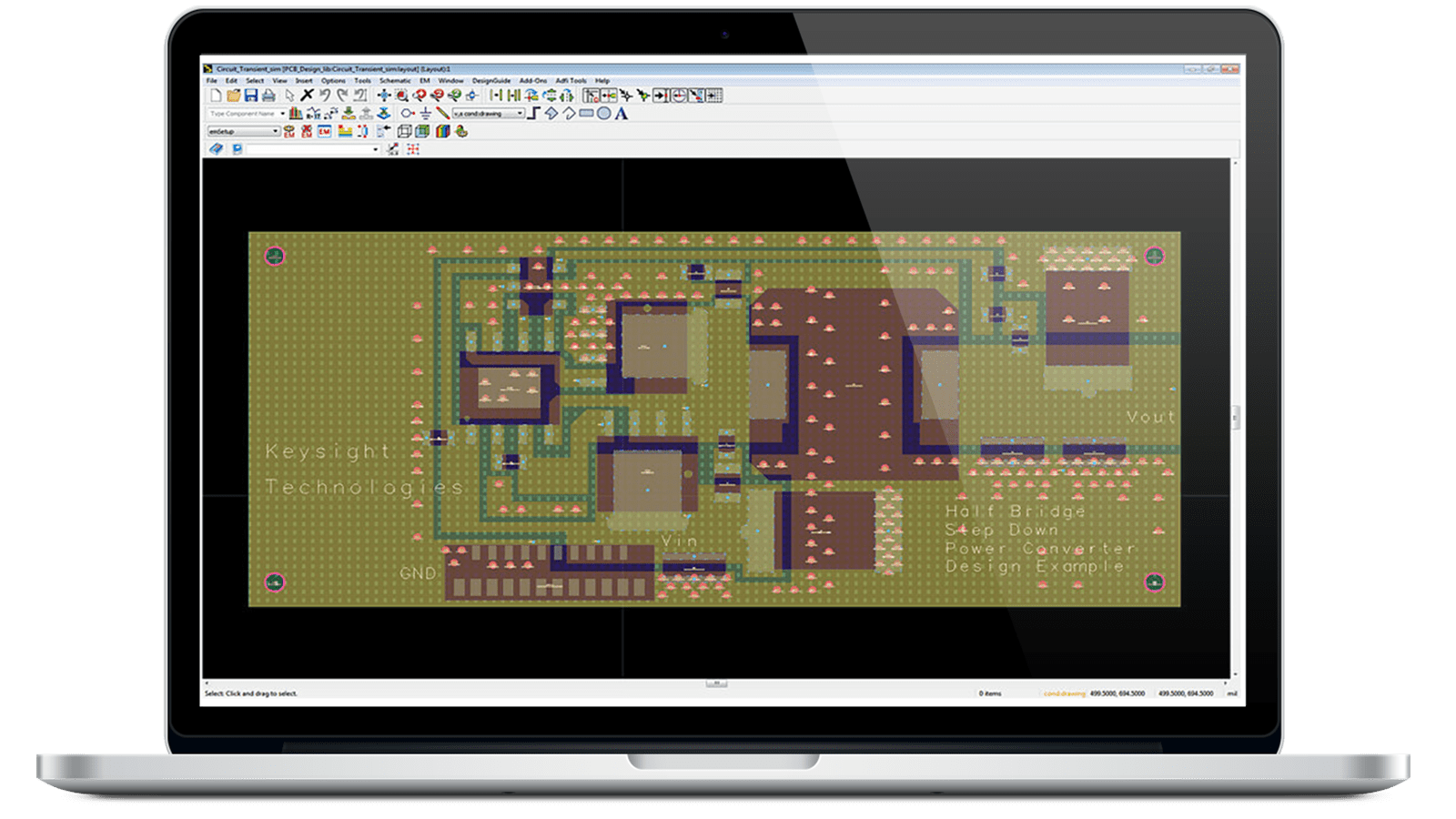Viewport: 1456px width, 819px height.
Task: Select the Zoom In tool
Action: point(420,95)
